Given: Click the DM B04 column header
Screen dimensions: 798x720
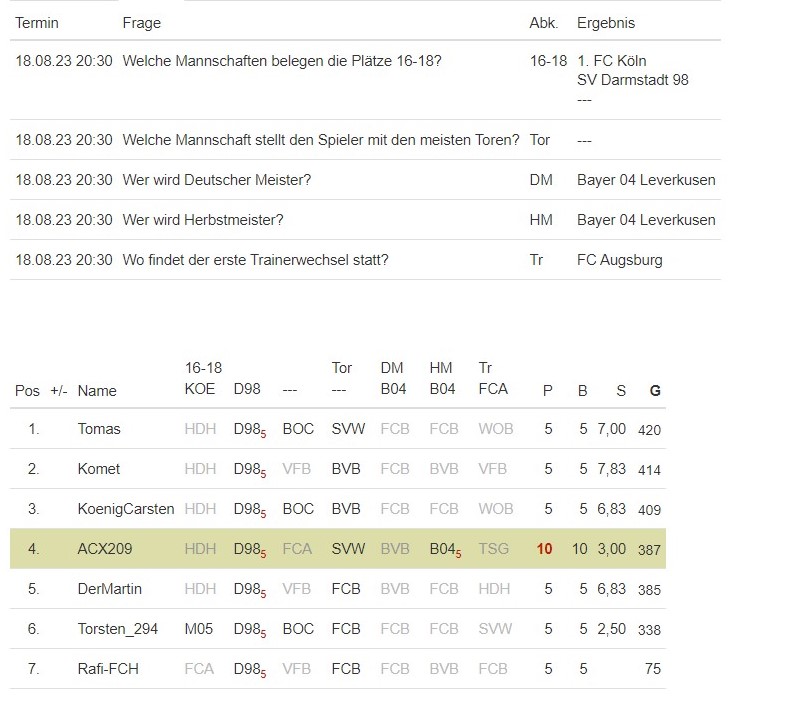Looking at the screenshot, I should (393, 379).
